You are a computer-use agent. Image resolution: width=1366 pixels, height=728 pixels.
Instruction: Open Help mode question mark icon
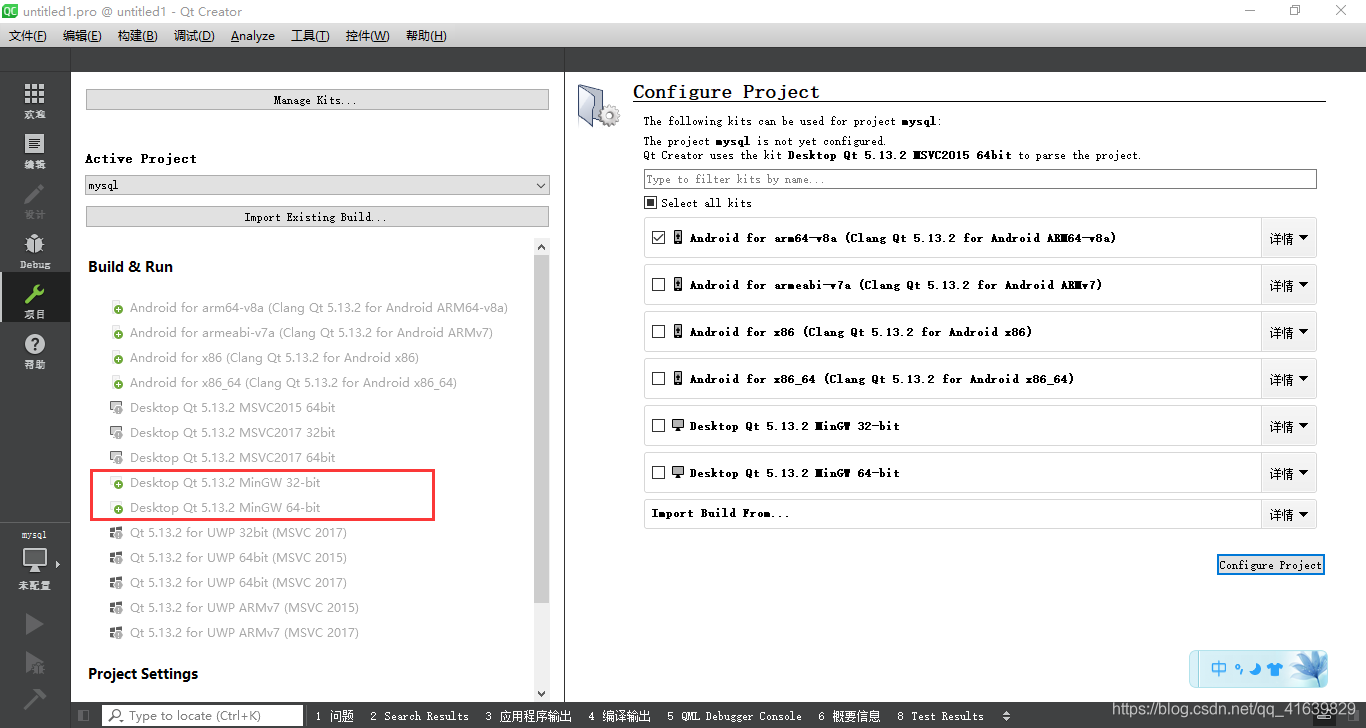35,351
